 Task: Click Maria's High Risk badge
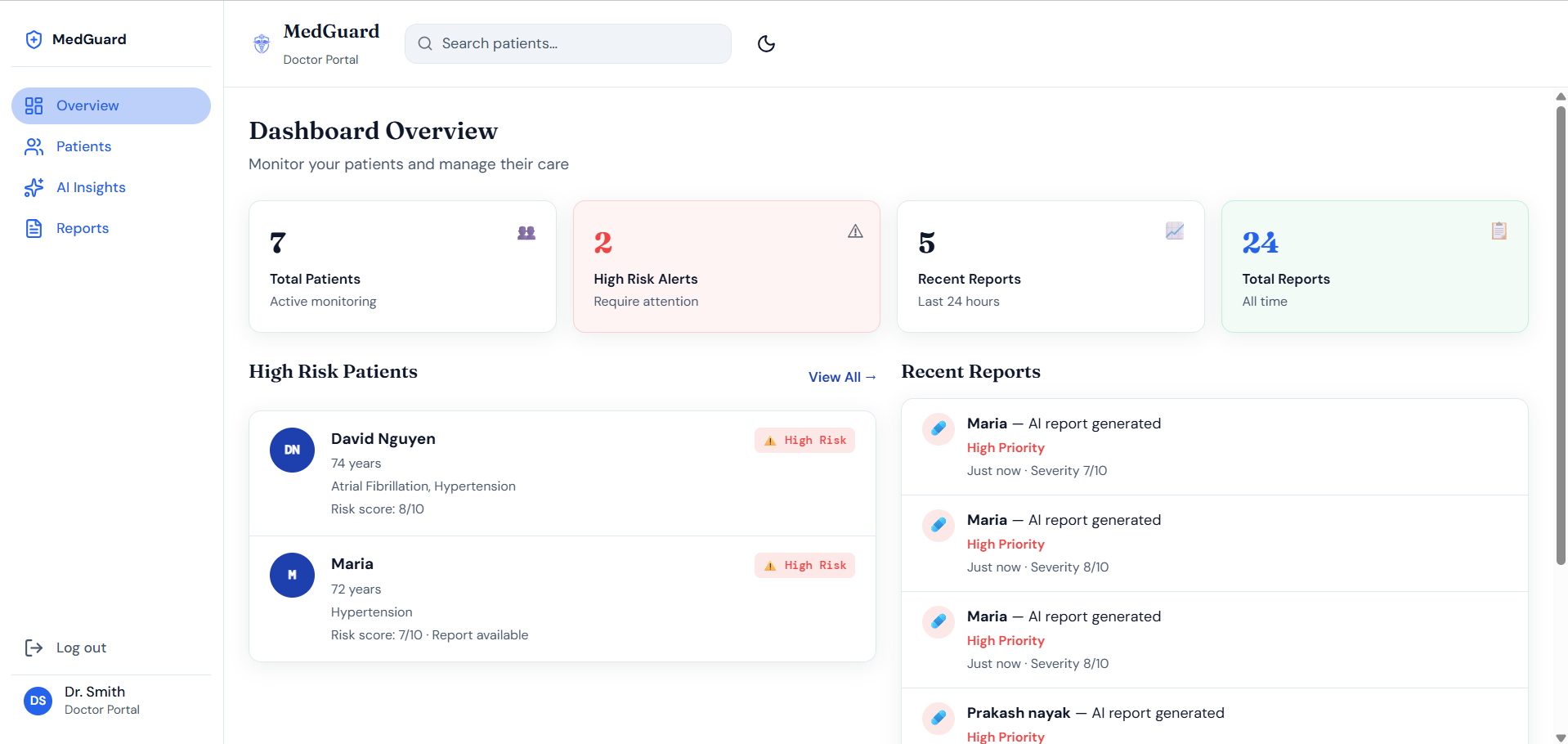coord(804,565)
